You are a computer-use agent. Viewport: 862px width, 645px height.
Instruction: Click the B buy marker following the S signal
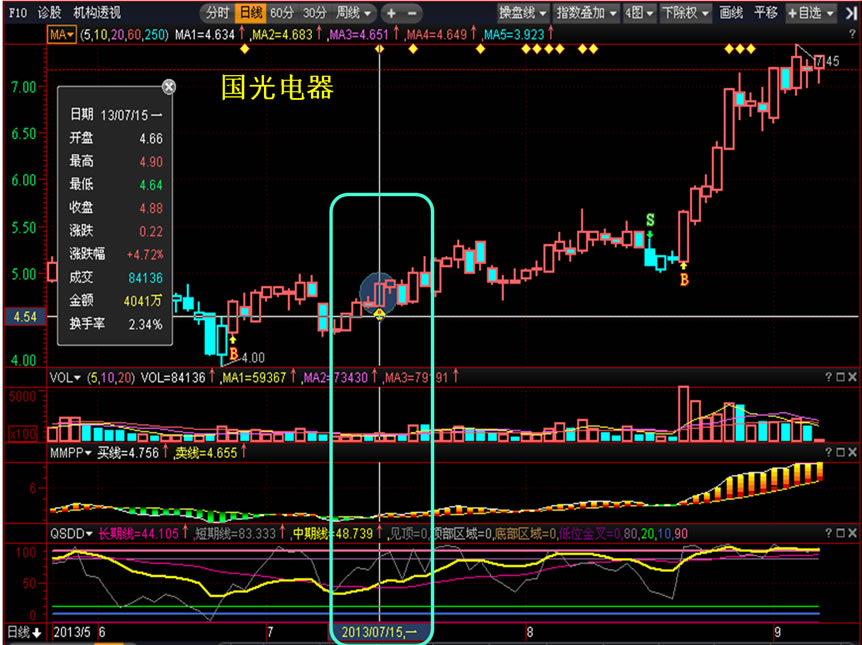(684, 280)
